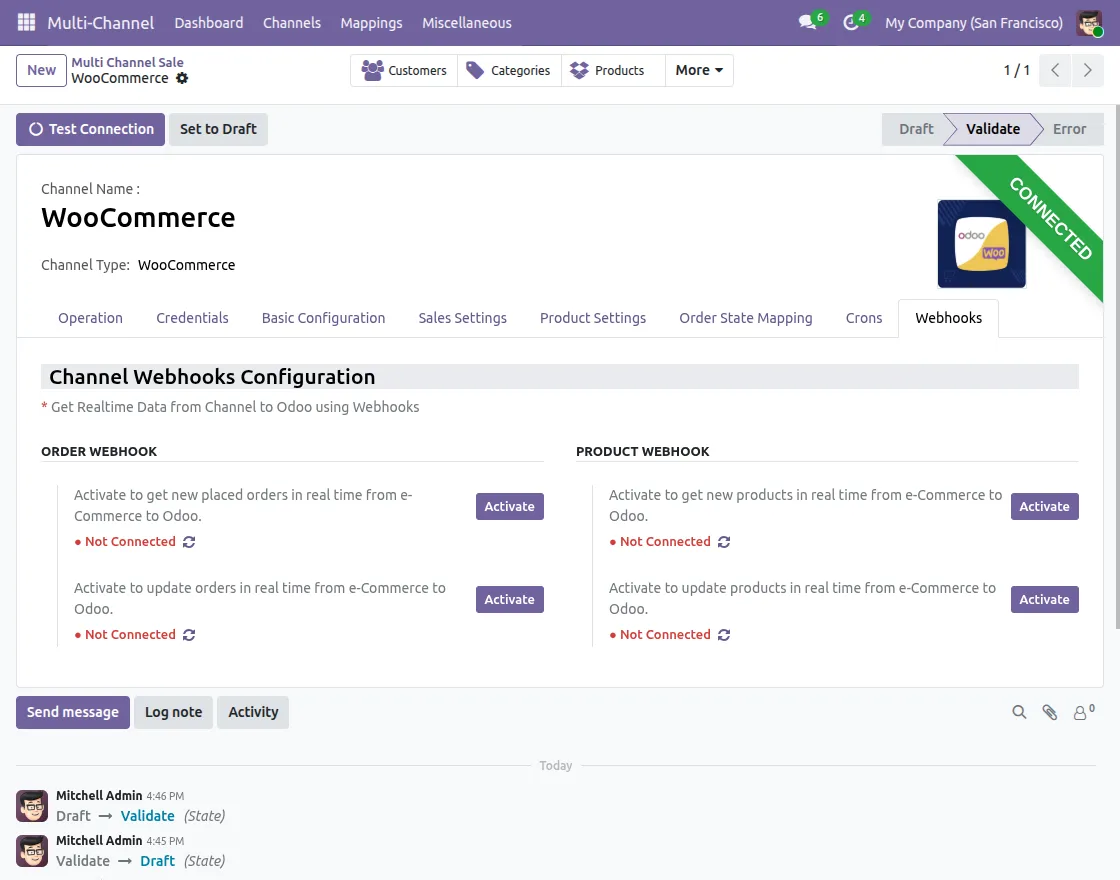Click the PRODUCT WEBHOOK heading

tap(643, 451)
